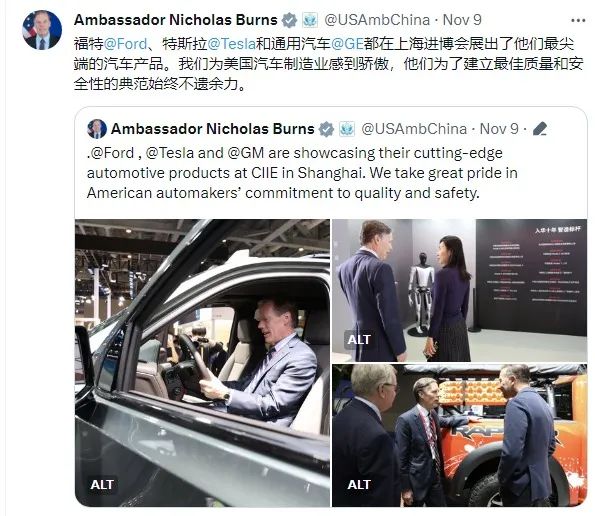Click the Nov 9 timestamp of main tweet
Viewport: 595px width, 516px height.
tap(462, 20)
